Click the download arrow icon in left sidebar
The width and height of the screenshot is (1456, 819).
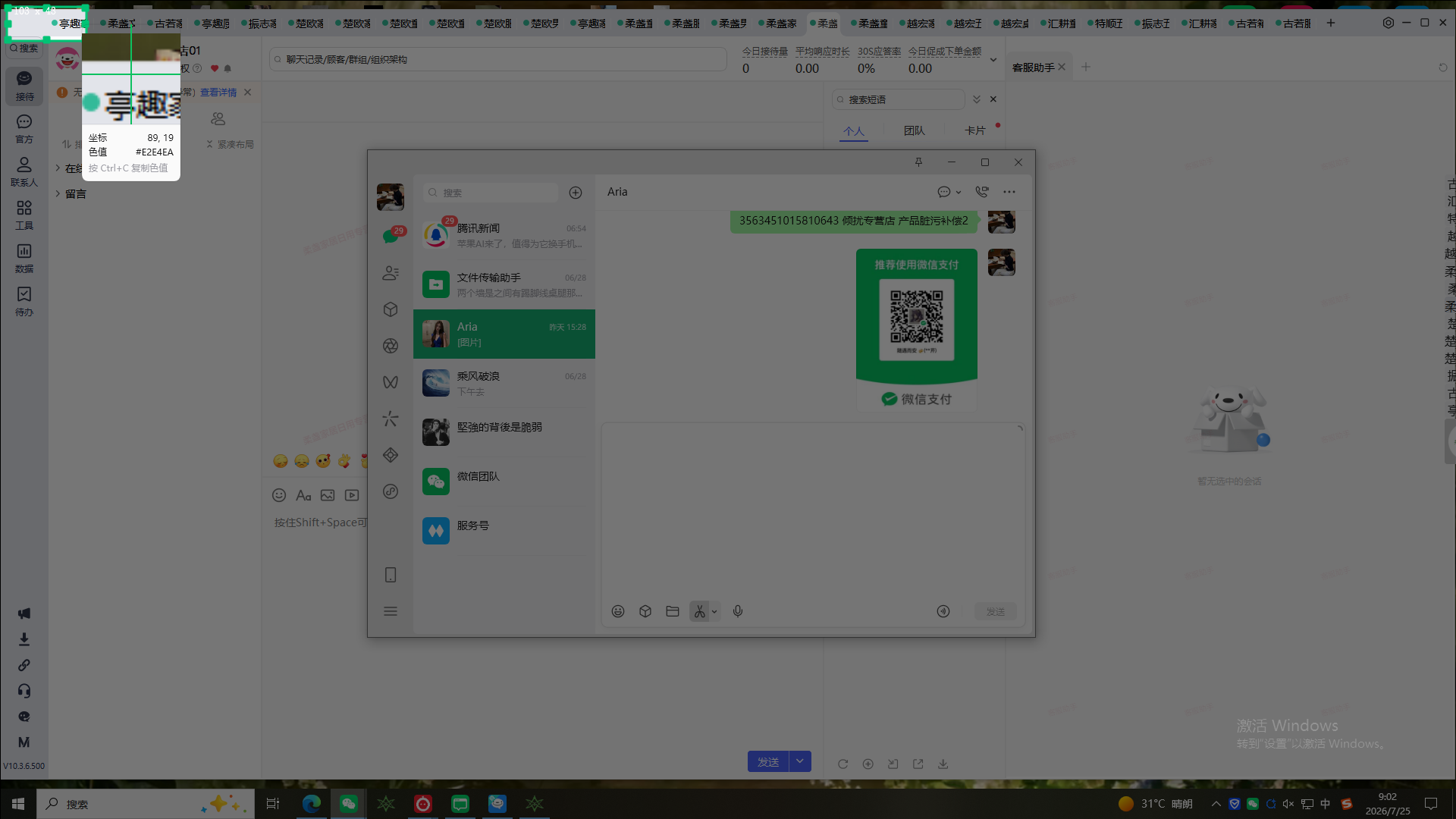click(24, 639)
